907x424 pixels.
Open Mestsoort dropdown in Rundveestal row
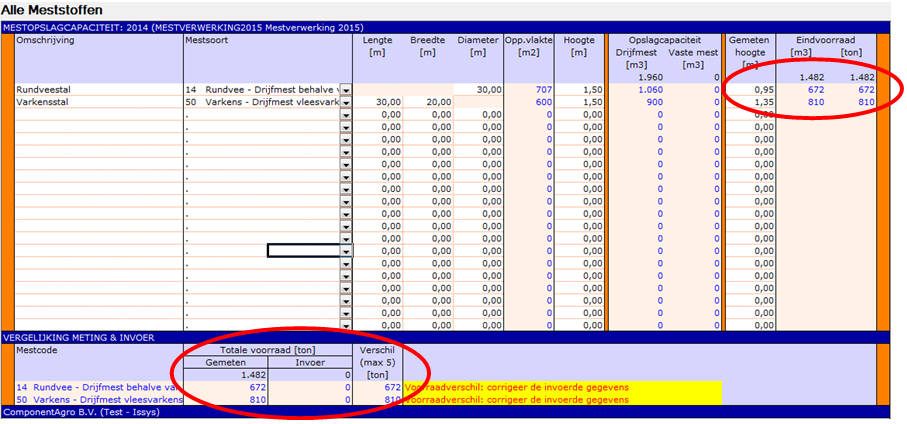[x=346, y=90]
